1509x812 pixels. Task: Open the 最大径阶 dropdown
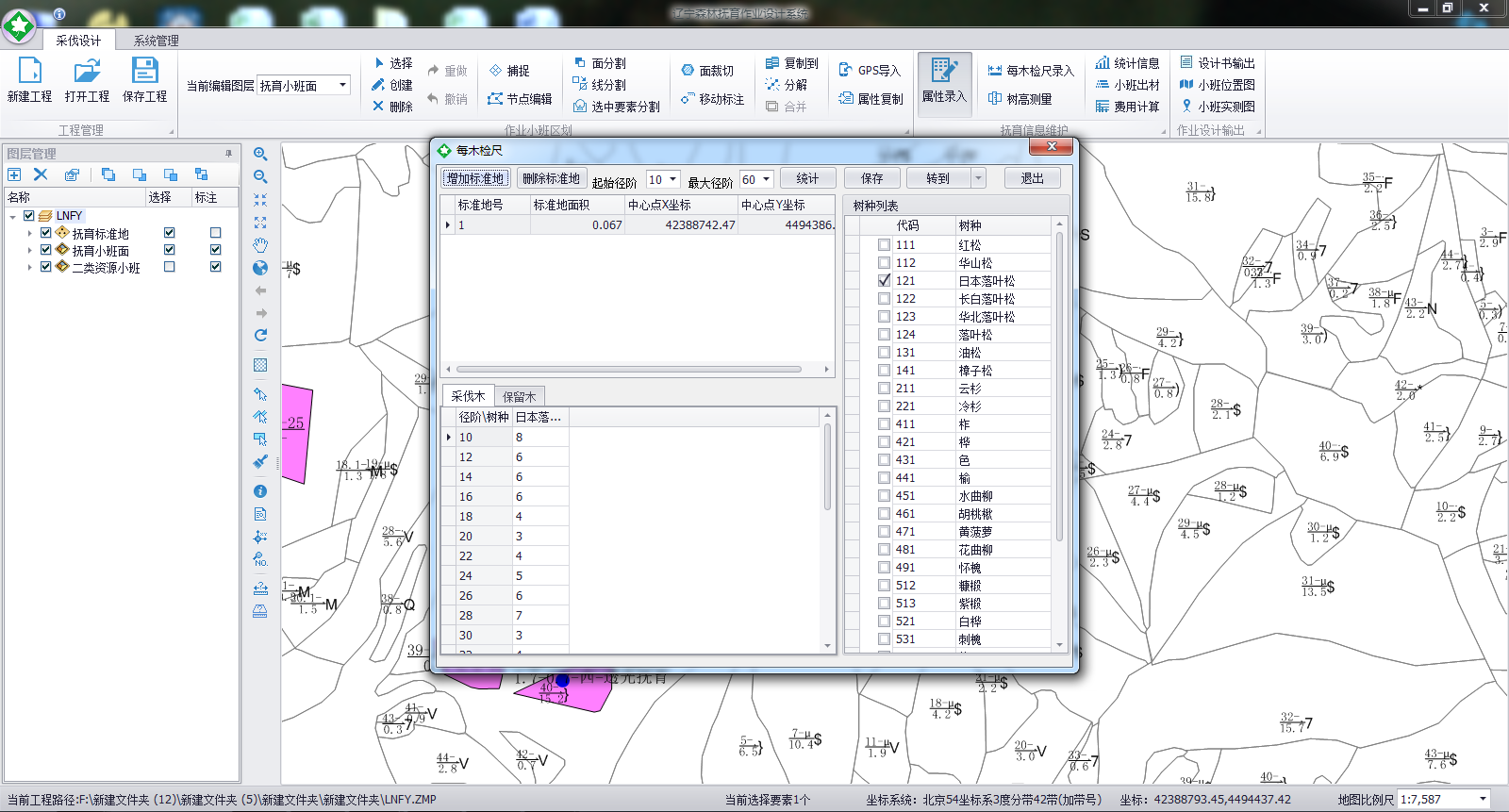point(766,179)
